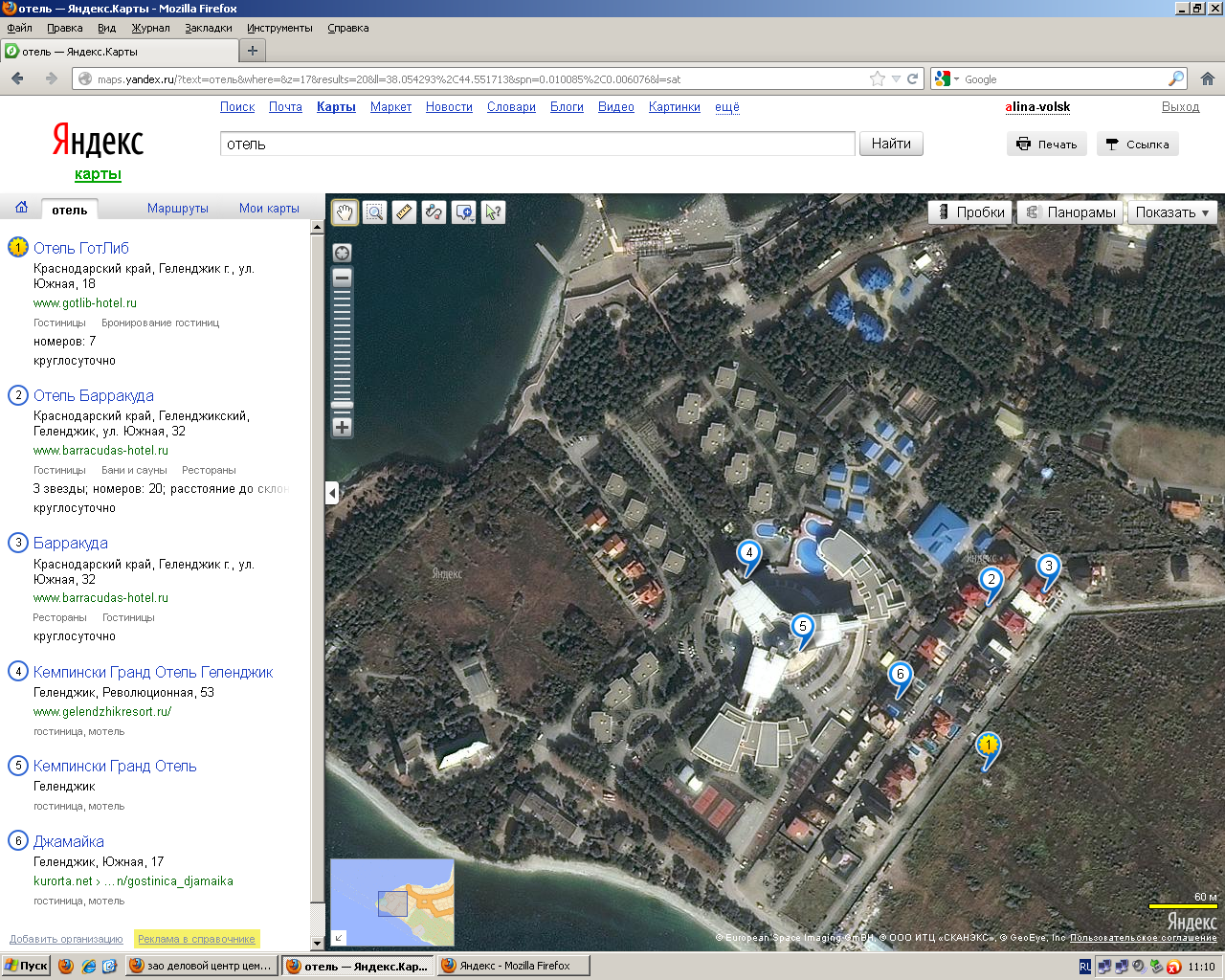Image resolution: width=1225 pixels, height=980 pixels.
Task: Click the locate-me target icon
Action: click(x=342, y=253)
